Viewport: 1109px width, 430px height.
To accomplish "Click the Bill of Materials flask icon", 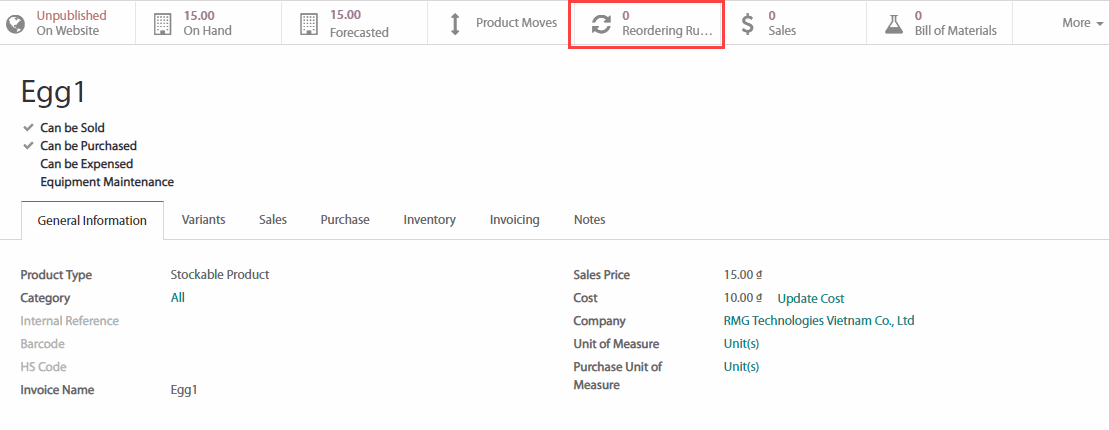I will coord(894,23).
